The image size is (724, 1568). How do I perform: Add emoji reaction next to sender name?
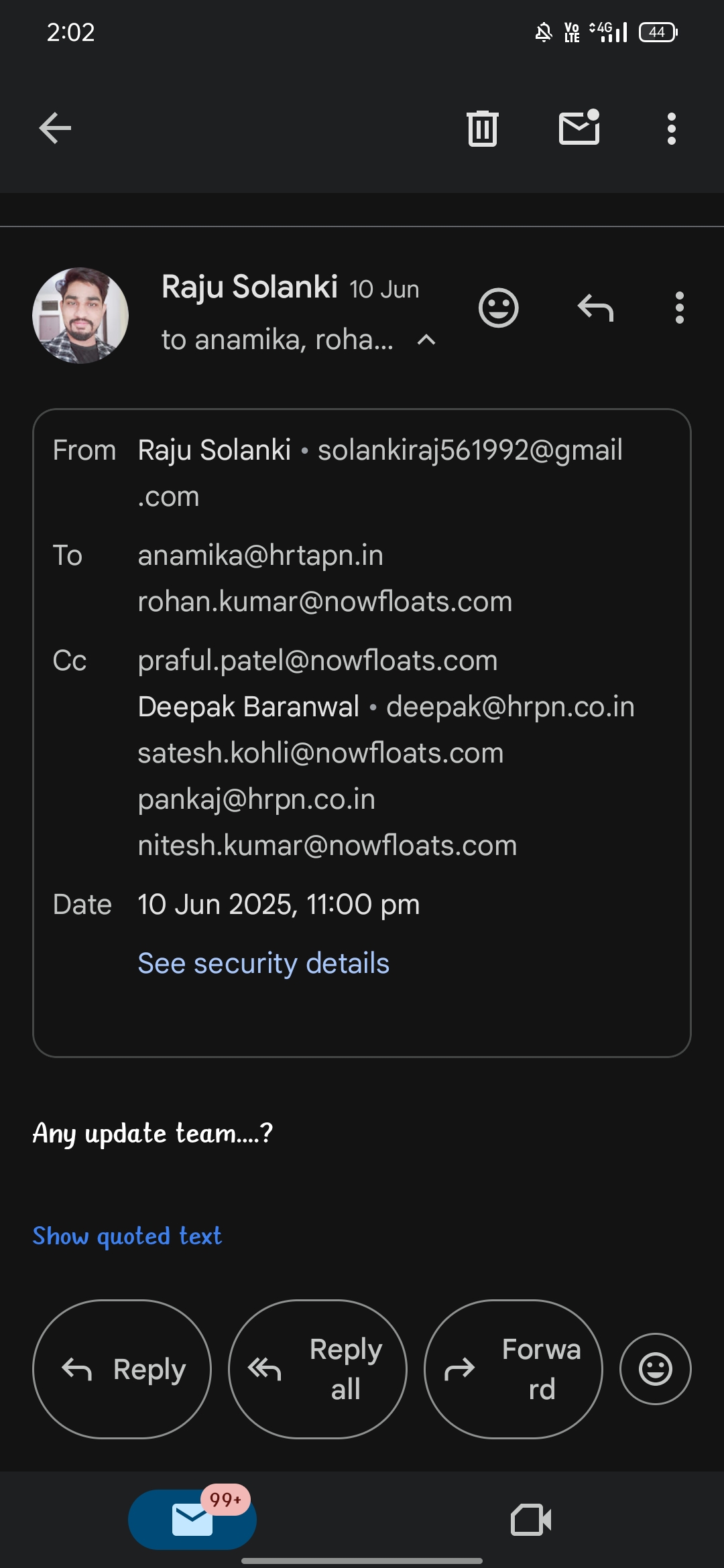[499, 308]
